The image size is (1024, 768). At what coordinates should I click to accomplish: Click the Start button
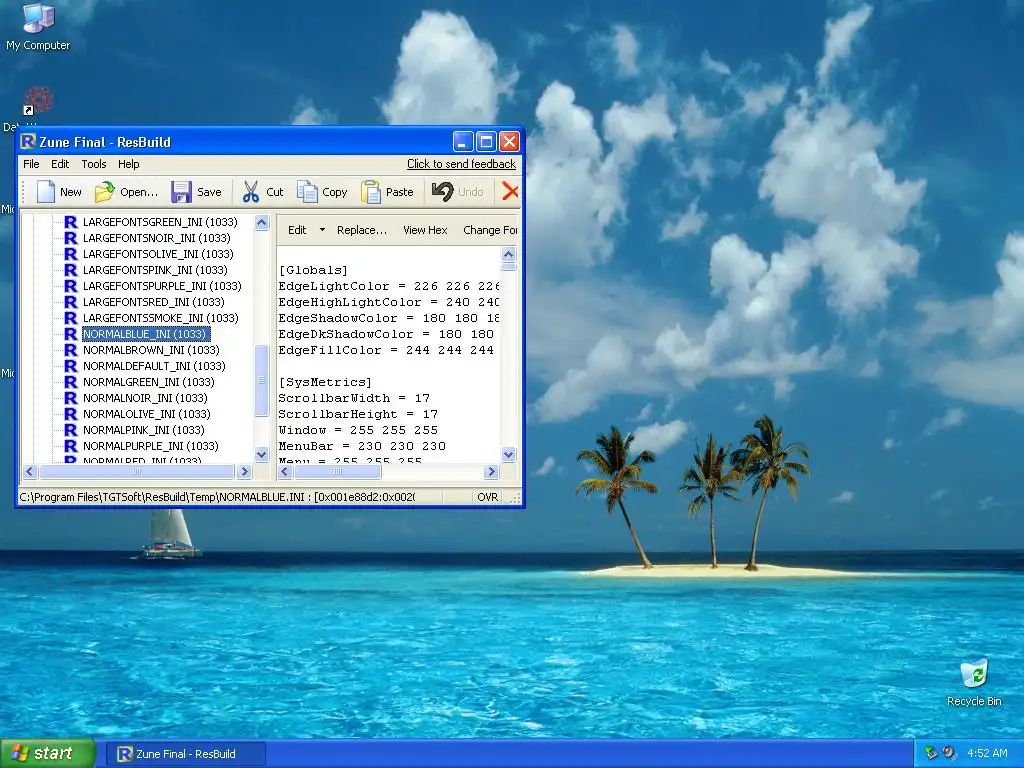tap(48, 754)
